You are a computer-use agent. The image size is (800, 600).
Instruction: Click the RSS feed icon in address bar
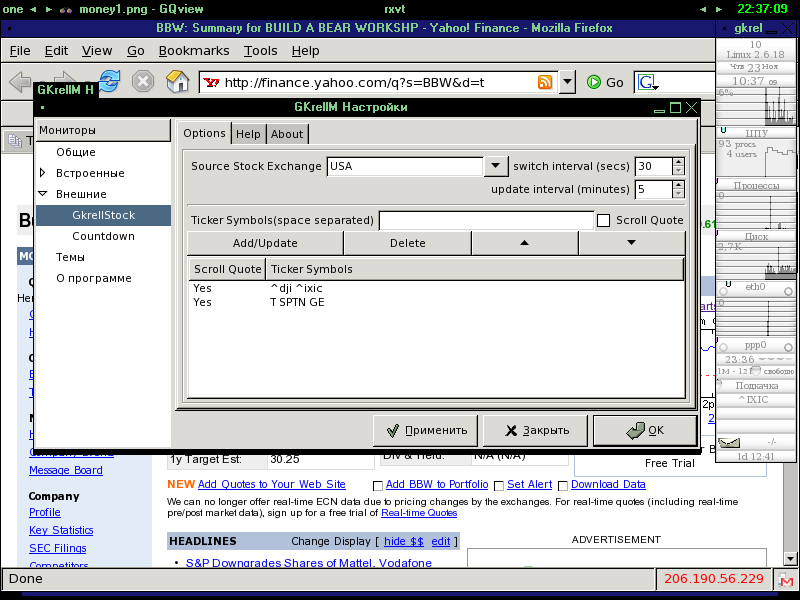[545, 82]
